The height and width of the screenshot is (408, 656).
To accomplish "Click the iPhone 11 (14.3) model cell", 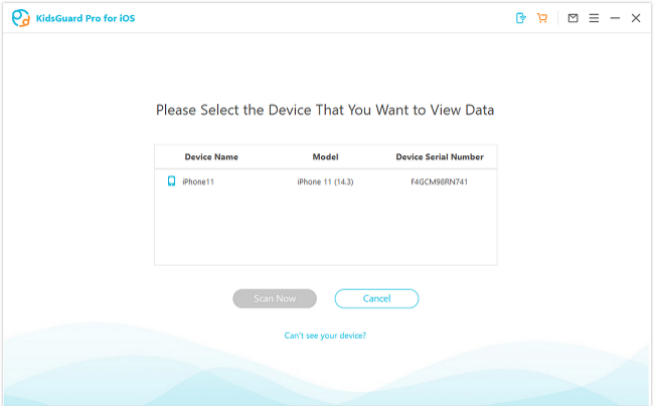I will pos(325,182).
